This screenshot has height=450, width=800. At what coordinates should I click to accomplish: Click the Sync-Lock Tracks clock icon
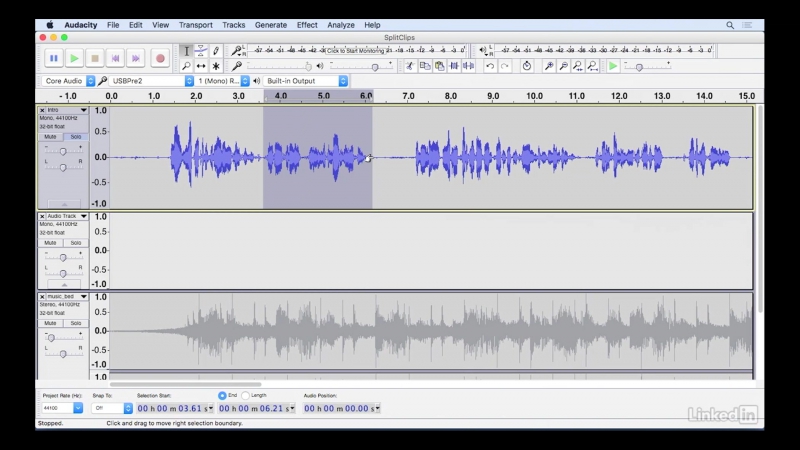527,66
